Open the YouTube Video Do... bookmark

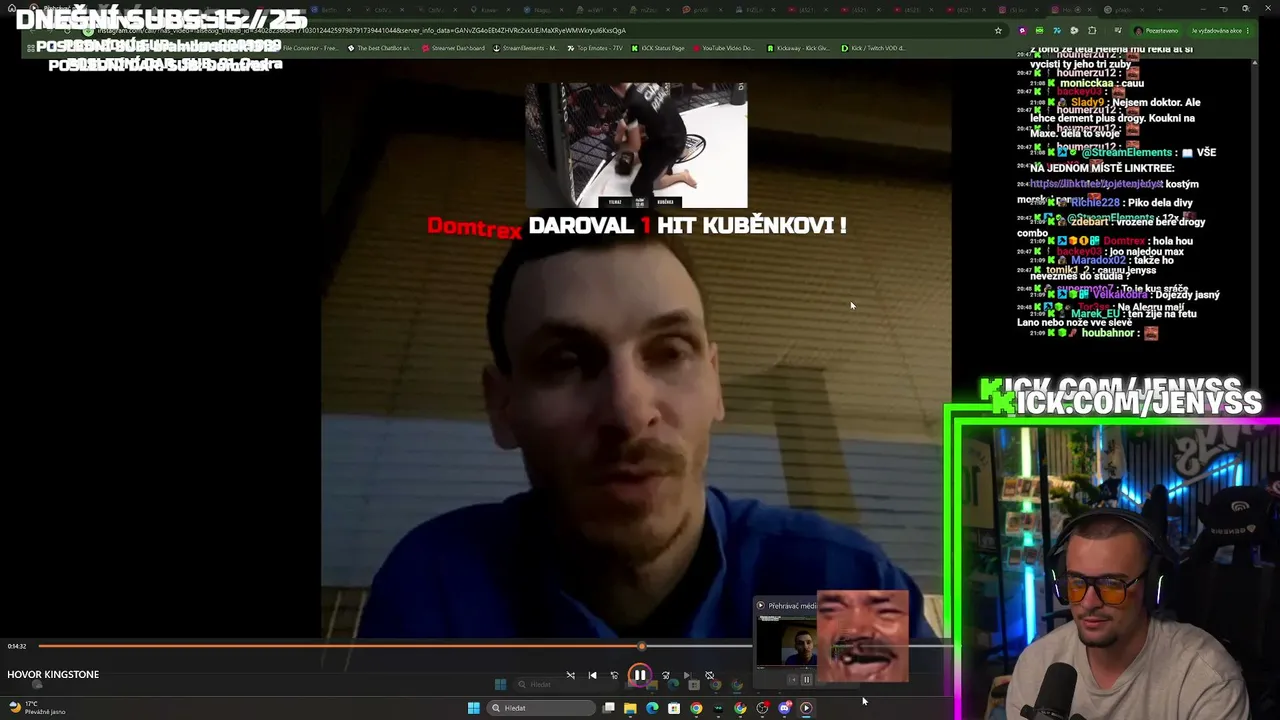click(723, 48)
